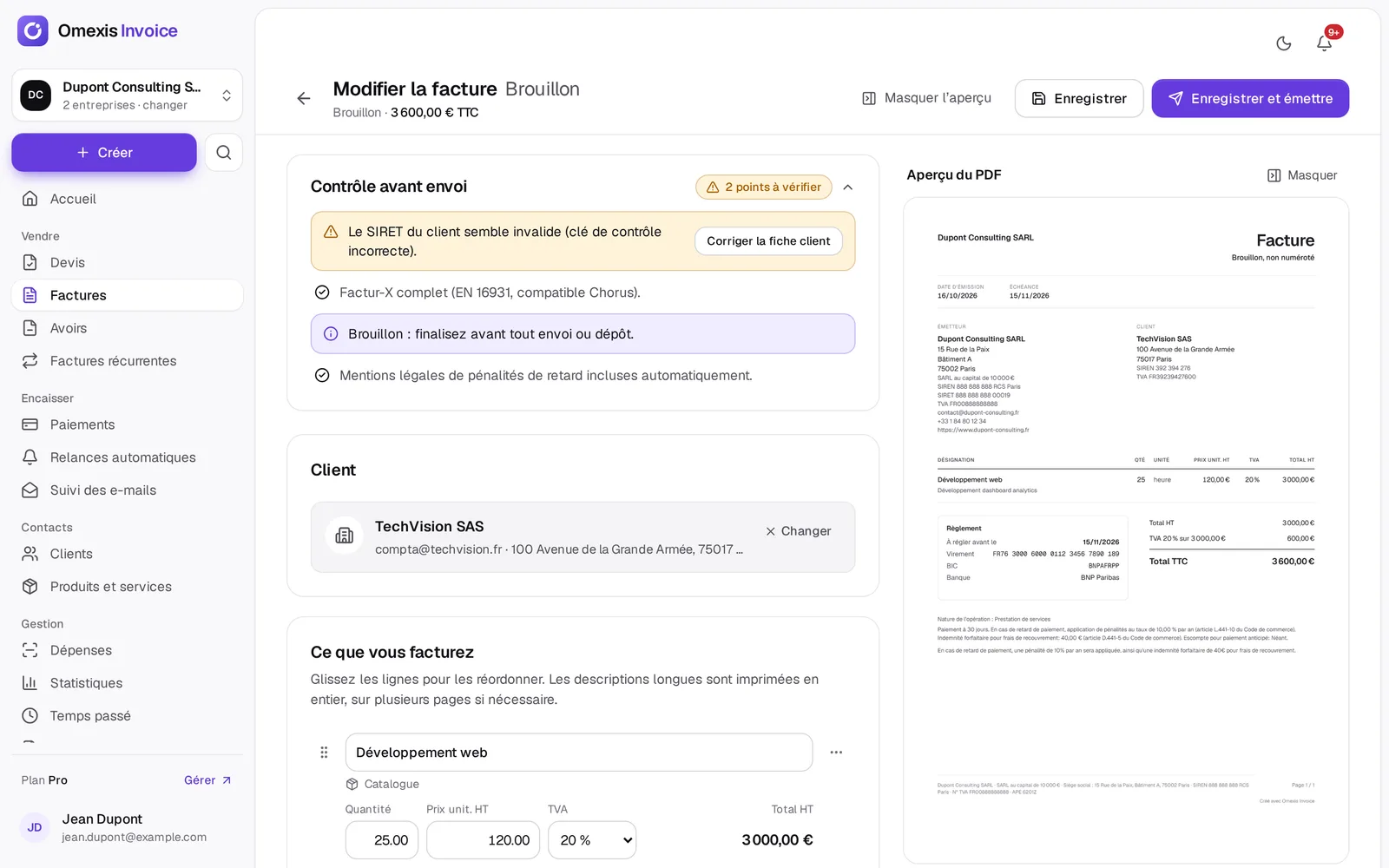Click Changer to change the client
Screen dimensions: 1389x868
click(799, 531)
